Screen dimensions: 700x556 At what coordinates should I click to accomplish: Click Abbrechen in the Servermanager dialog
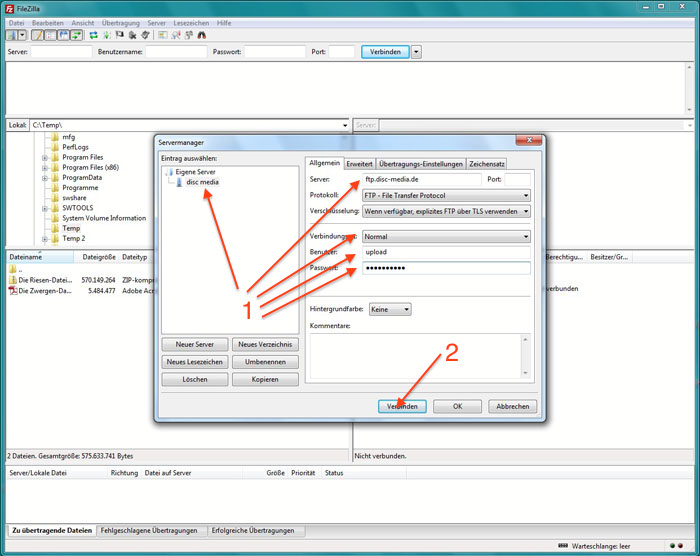[512, 406]
